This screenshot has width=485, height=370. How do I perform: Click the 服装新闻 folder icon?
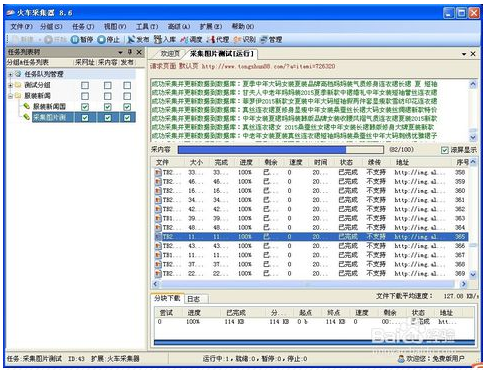[18, 96]
